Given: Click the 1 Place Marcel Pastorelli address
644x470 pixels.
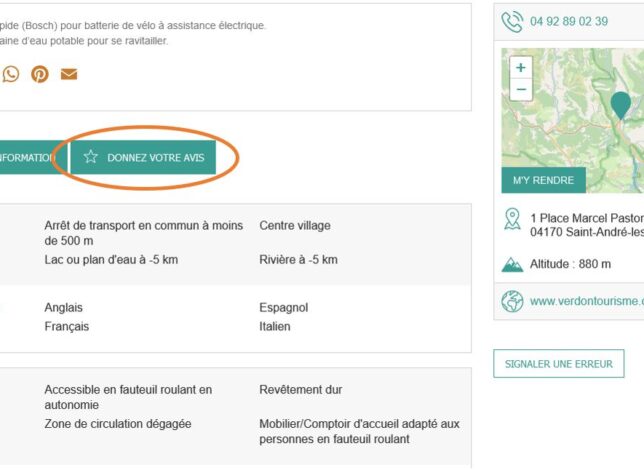Looking at the screenshot, I should (x=586, y=217).
